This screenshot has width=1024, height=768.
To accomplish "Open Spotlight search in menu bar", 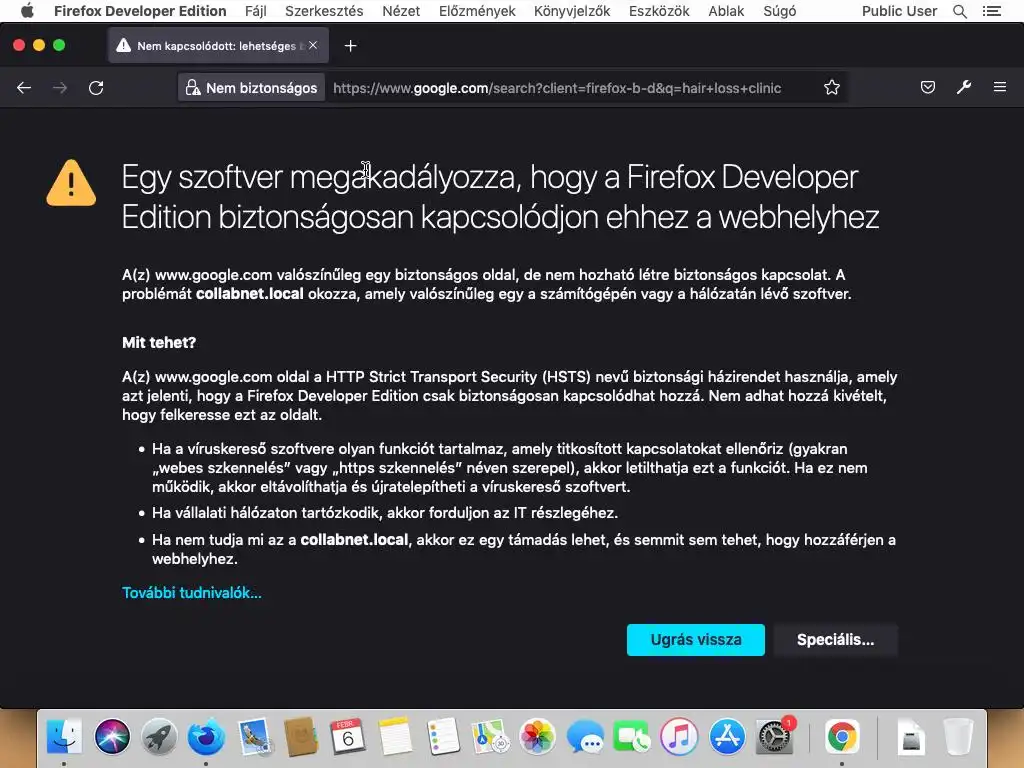I will 960,11.
